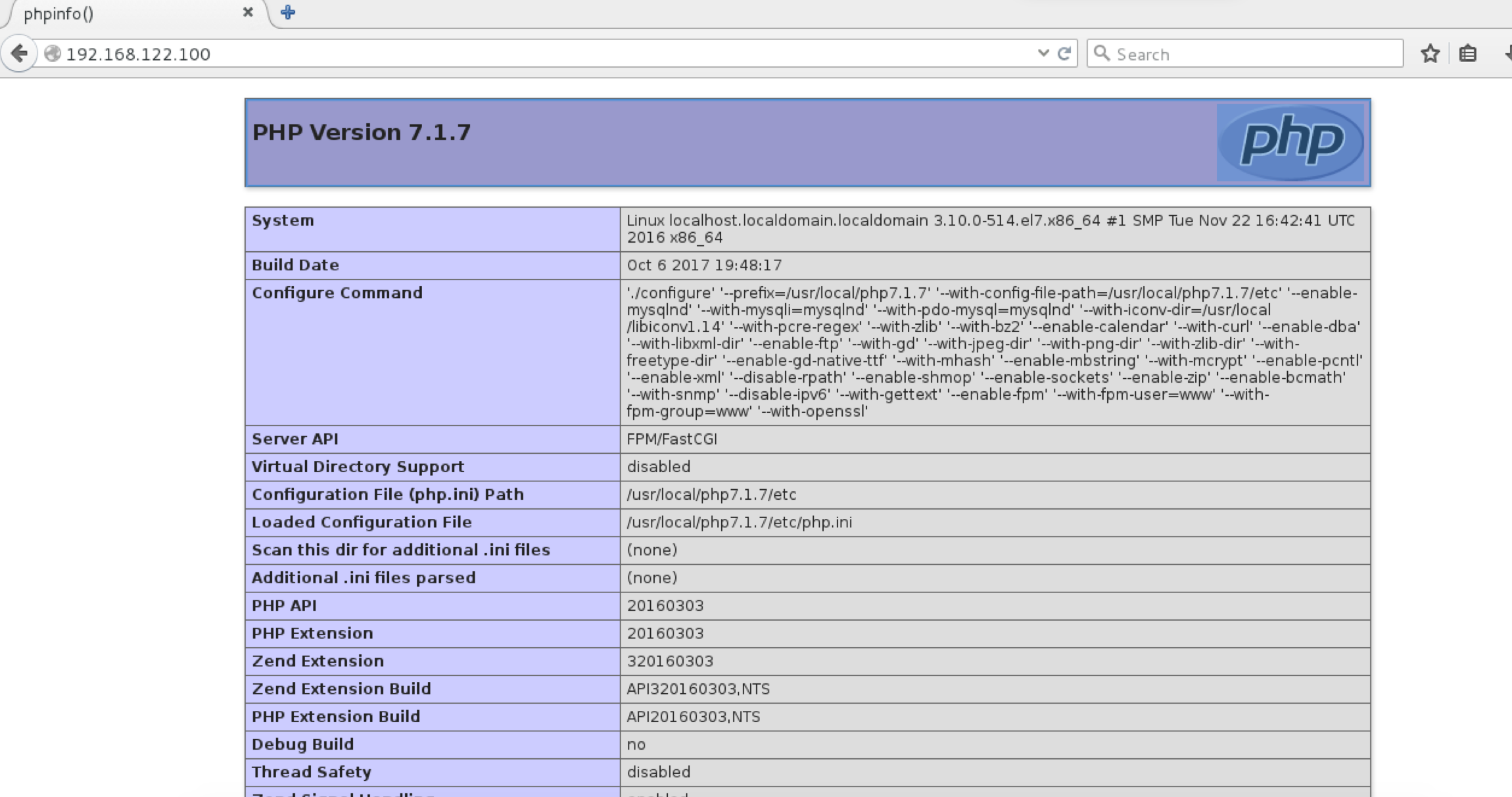The image size is (1512, 797).
Task: Click the Loaded Configuration File path value
Action: pos(739,522)
